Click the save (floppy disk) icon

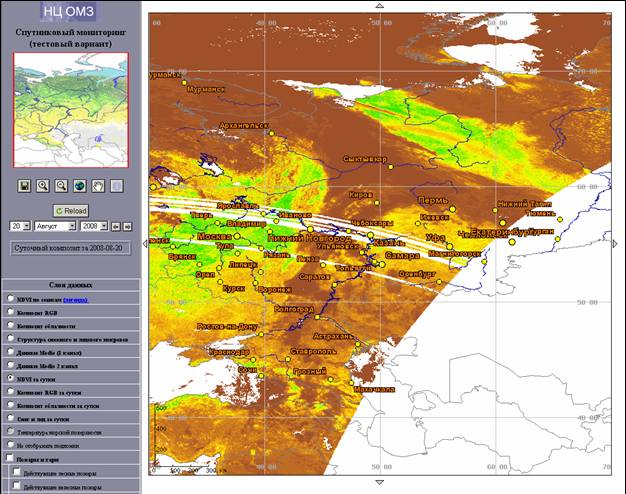coord(25,186)
